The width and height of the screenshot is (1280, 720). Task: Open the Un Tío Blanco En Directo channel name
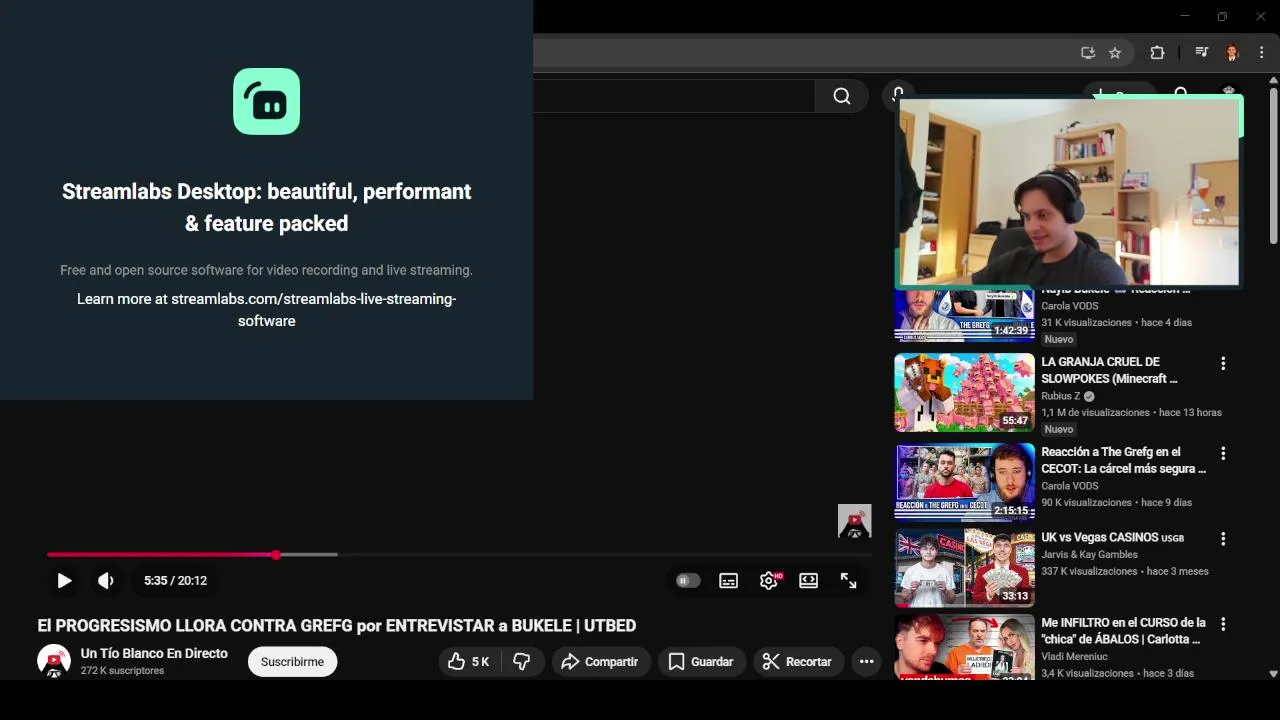(154, 654)
